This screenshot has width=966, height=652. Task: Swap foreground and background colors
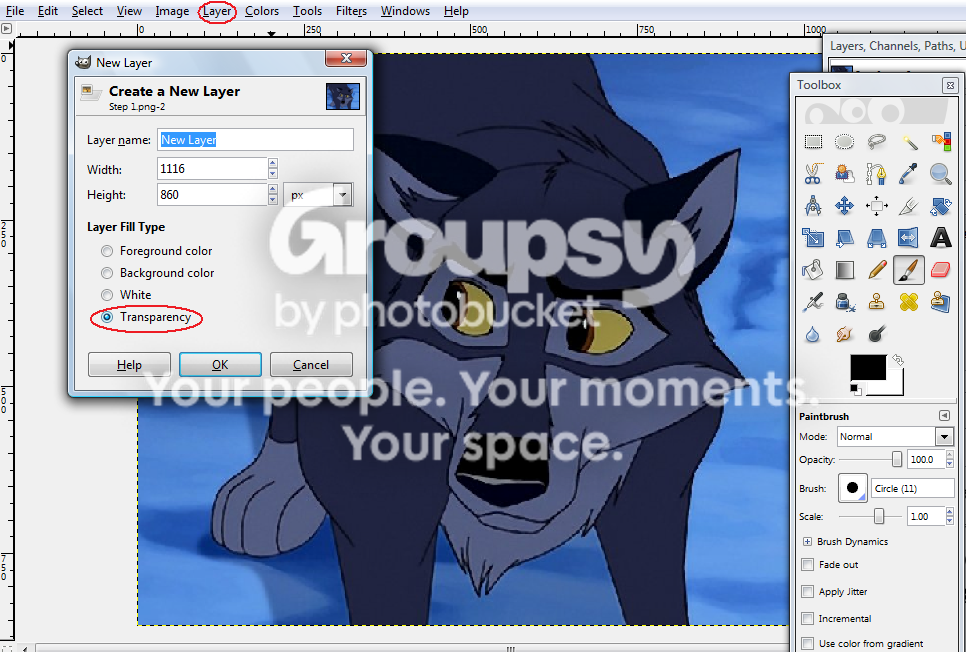click(898, 361)
